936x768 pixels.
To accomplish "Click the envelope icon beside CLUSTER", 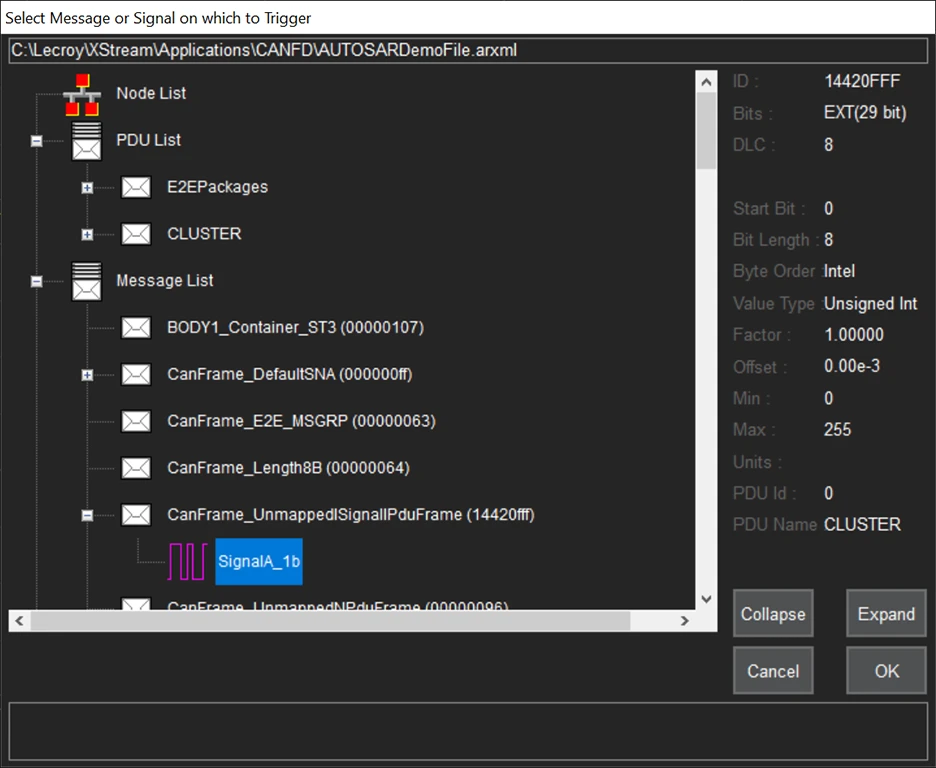I will 136,234.
